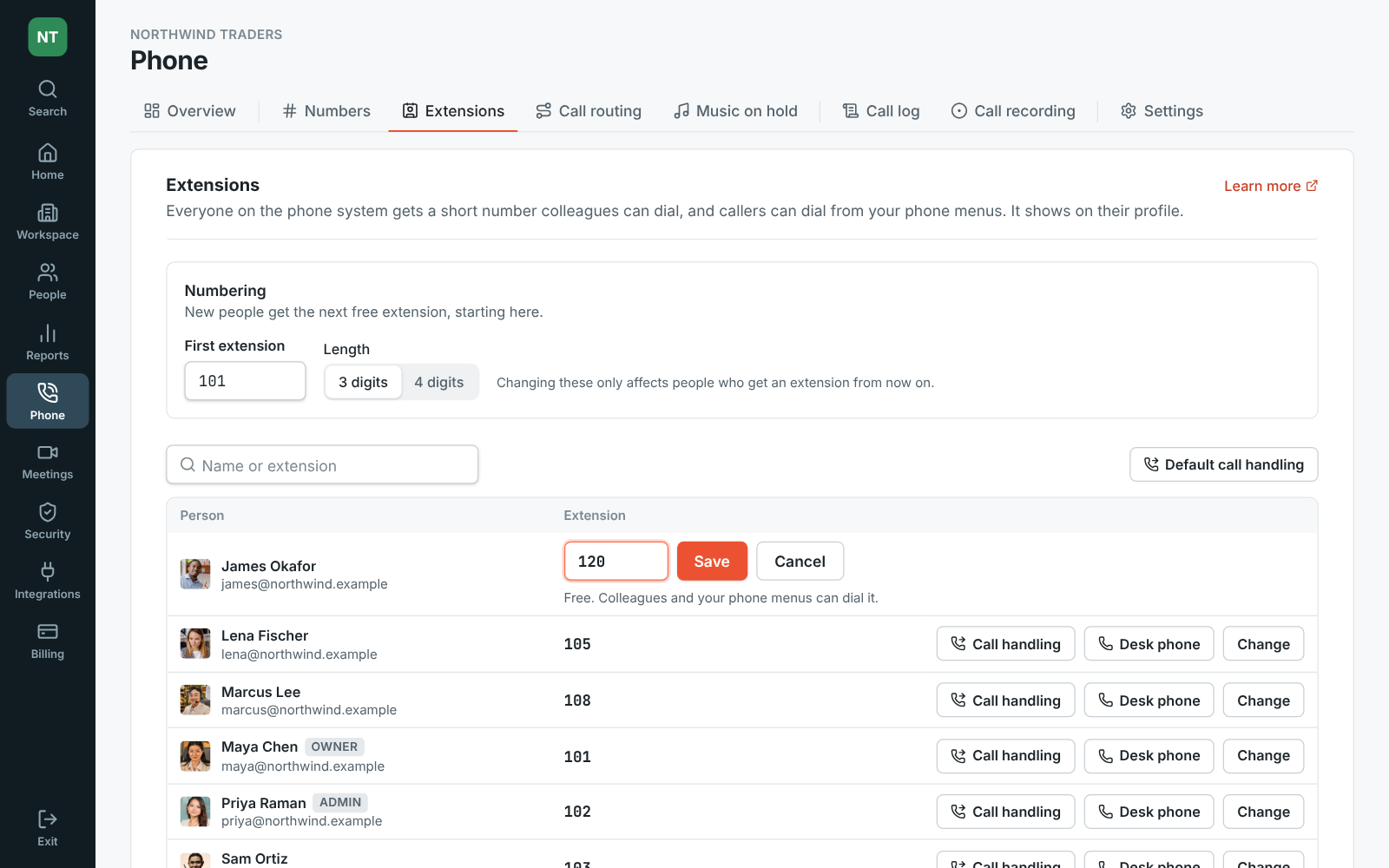Click the First extension input field

click(245, 381)
